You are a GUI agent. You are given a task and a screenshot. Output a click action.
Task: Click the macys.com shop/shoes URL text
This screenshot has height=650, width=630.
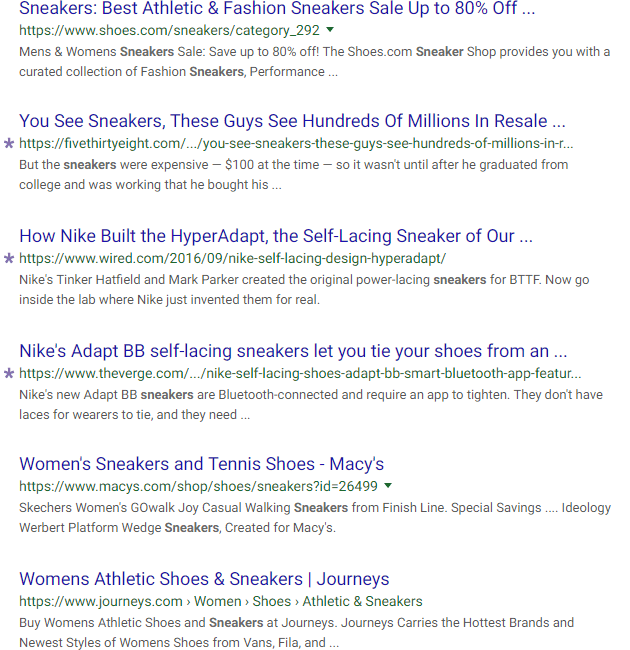pyautogui.click(x=198, y=487)
